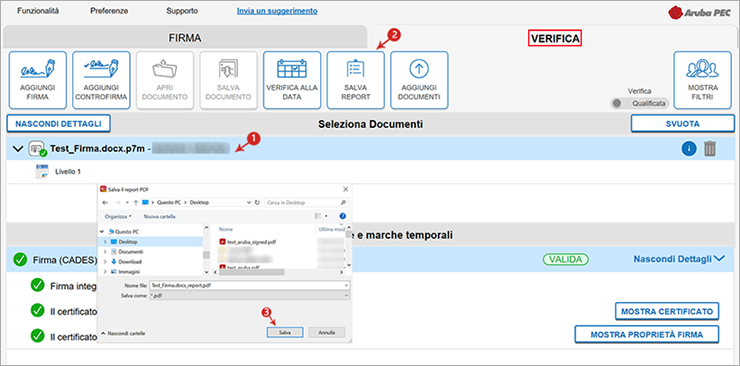Click the search magnifier in save dialog

tap(343, 202)
